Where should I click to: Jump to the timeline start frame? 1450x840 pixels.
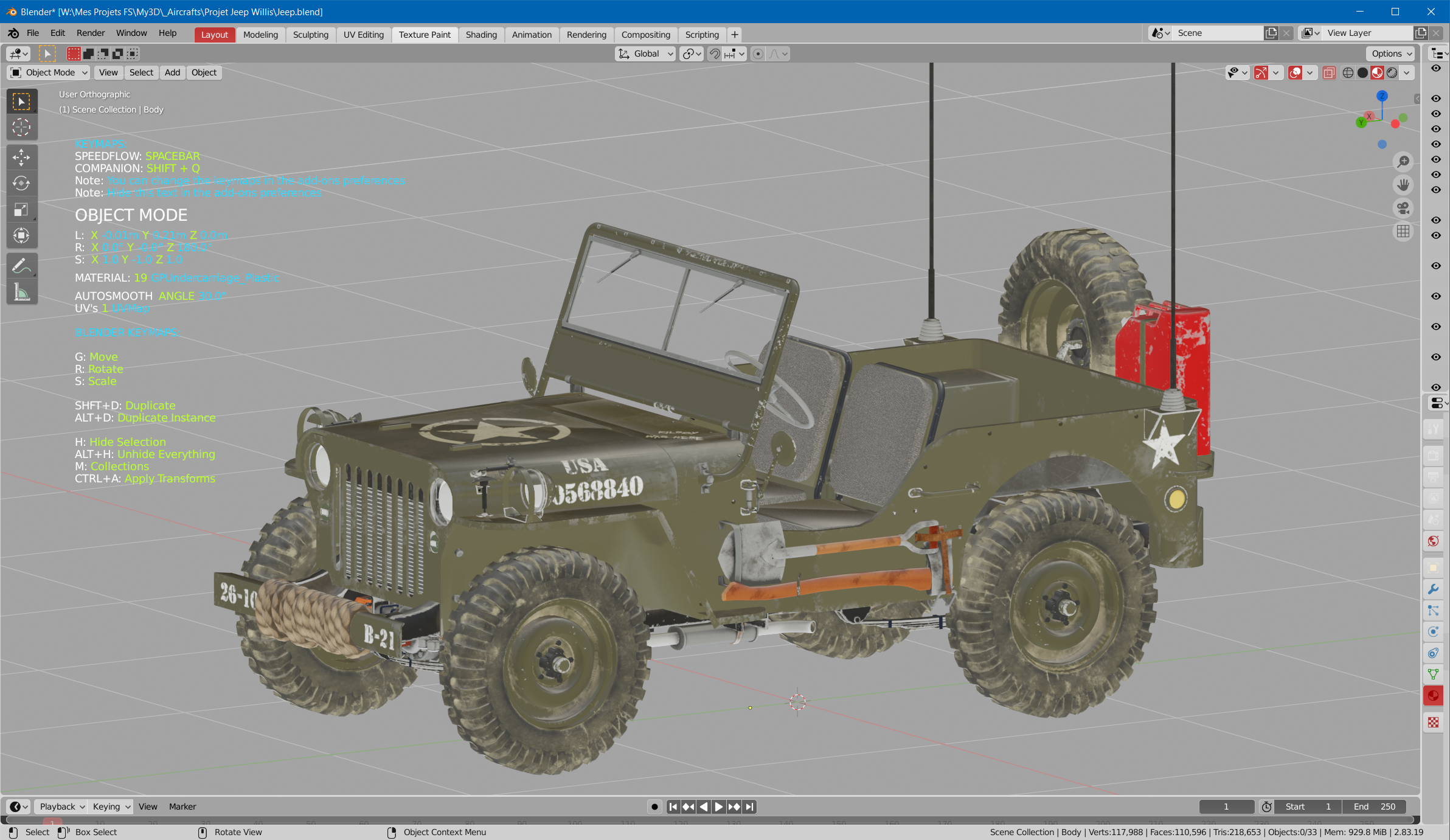pyautogui.click(x=673, y=807)
